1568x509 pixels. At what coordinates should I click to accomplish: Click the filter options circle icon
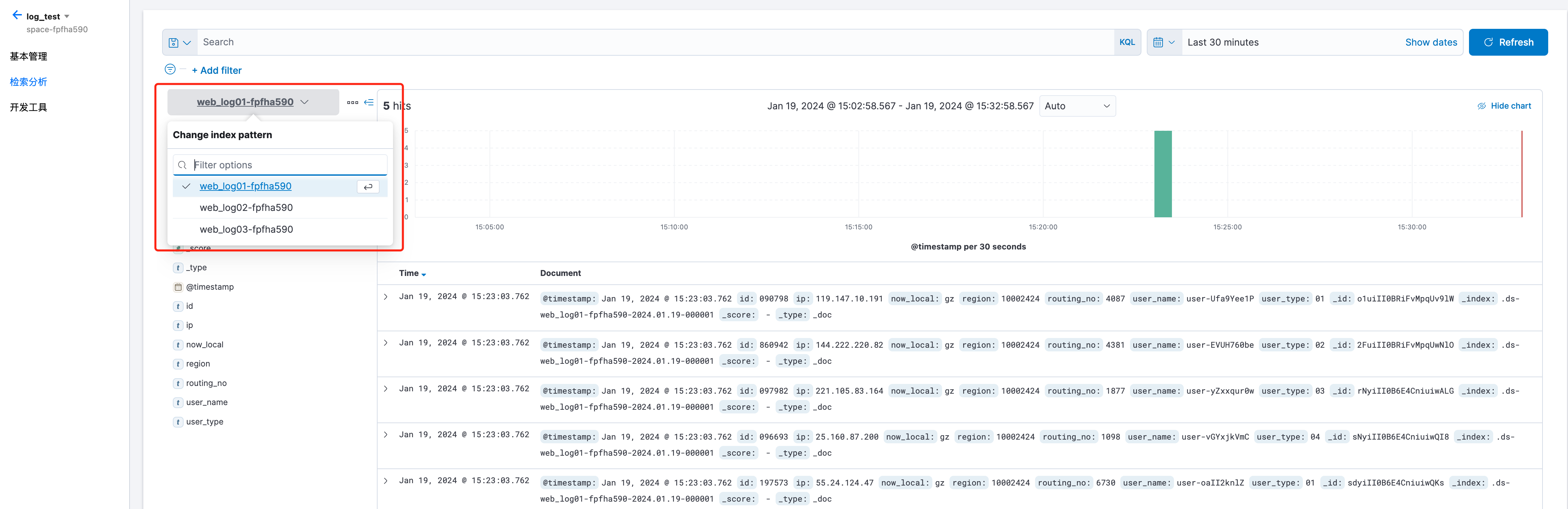tap(170, 69)
